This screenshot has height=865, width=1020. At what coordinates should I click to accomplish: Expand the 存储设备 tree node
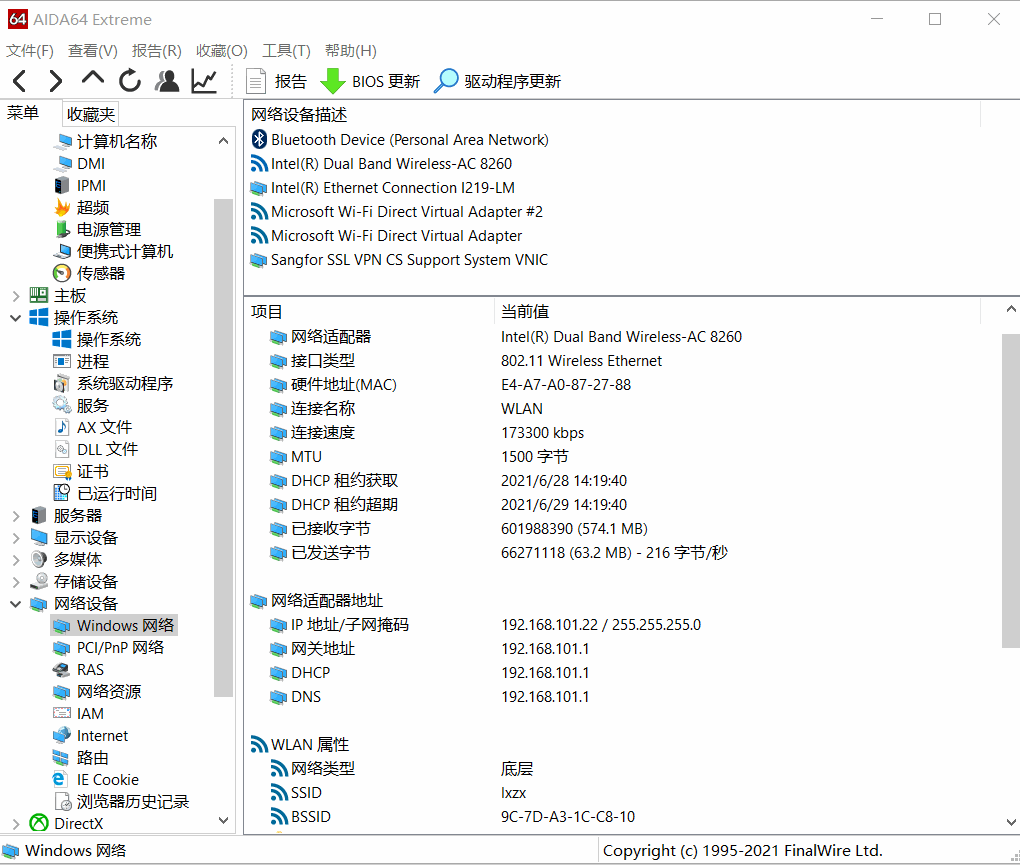pyautogui.click(x=16, y=582)
